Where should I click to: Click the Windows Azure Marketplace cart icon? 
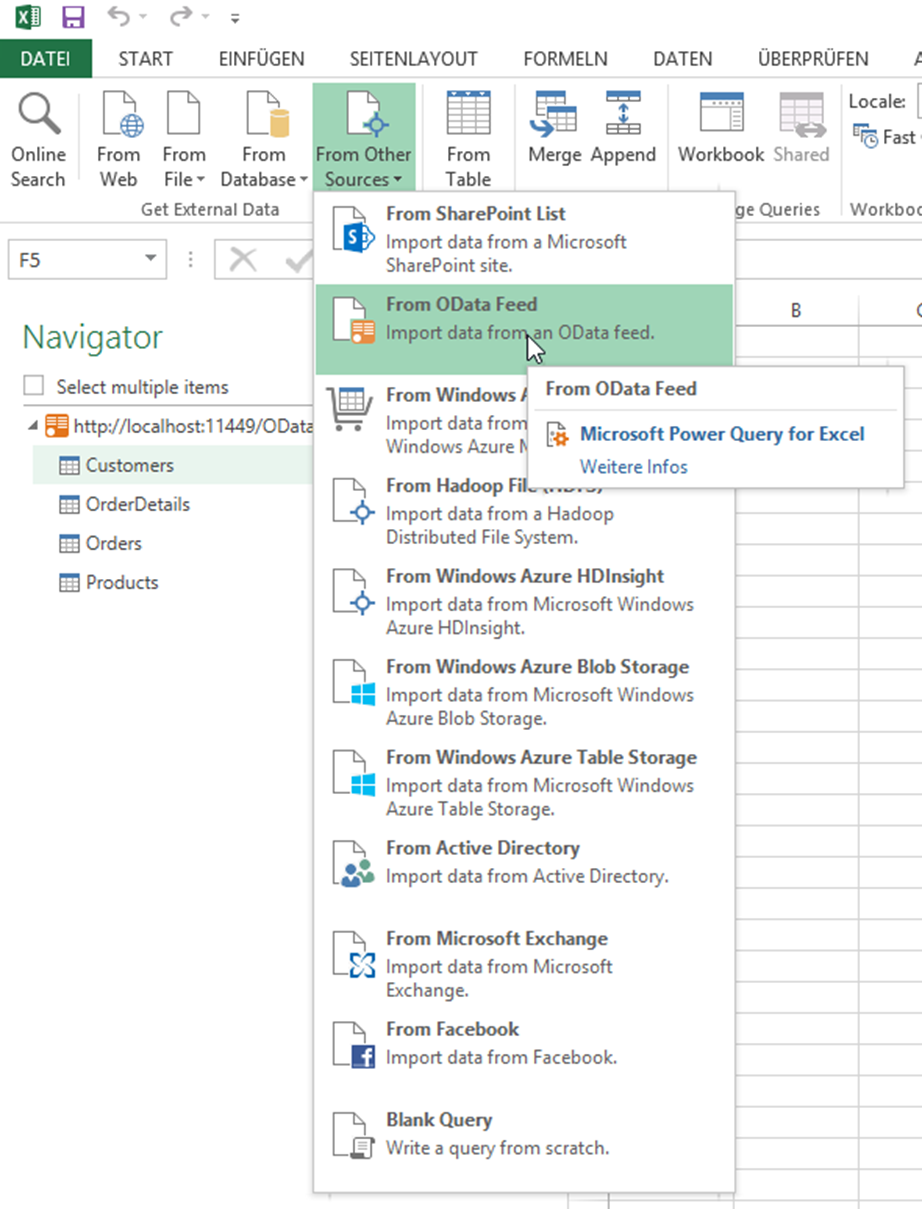click(351, 409)
